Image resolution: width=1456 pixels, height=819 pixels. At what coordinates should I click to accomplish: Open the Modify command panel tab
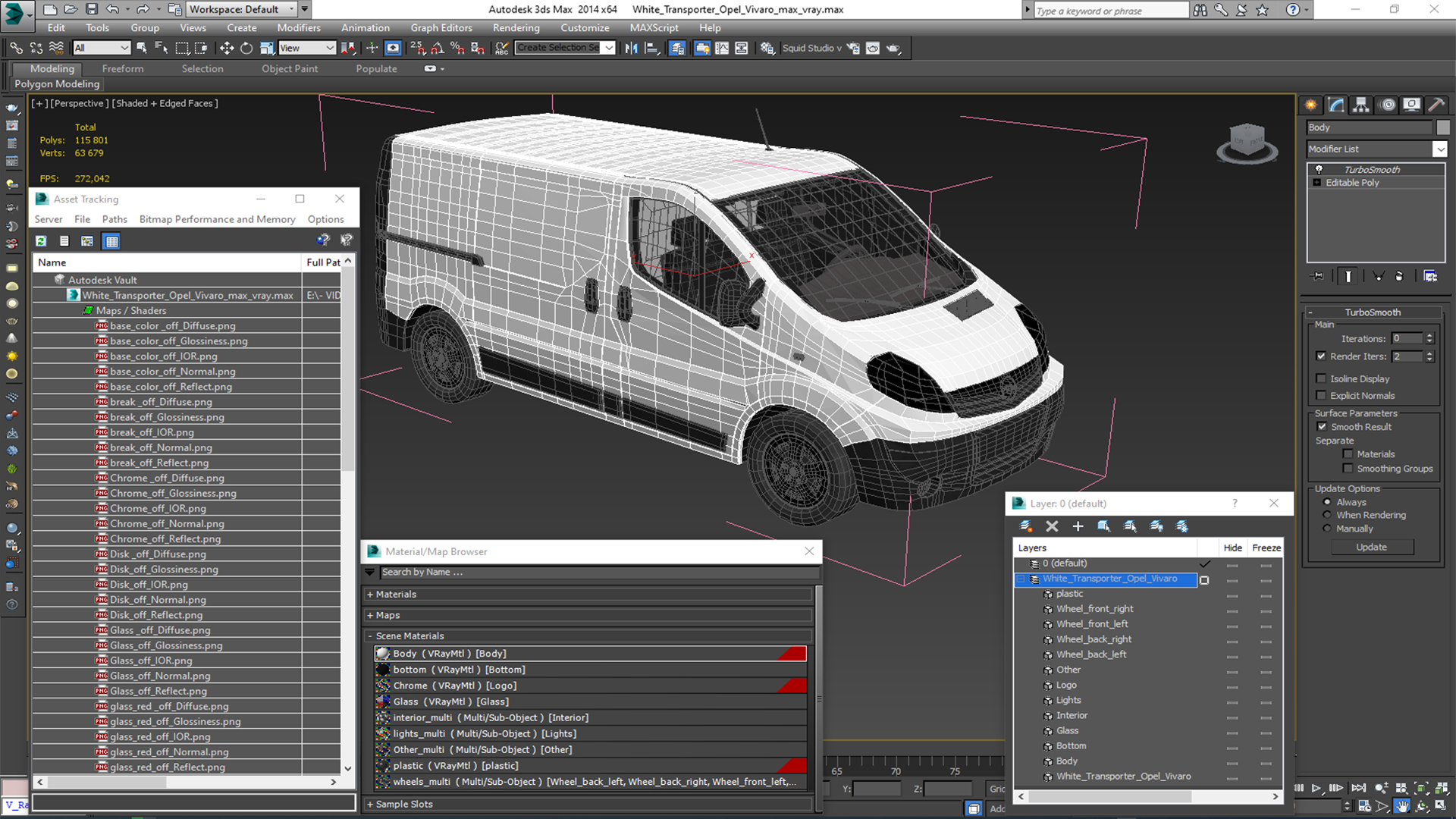click(x=1336, y=105)
